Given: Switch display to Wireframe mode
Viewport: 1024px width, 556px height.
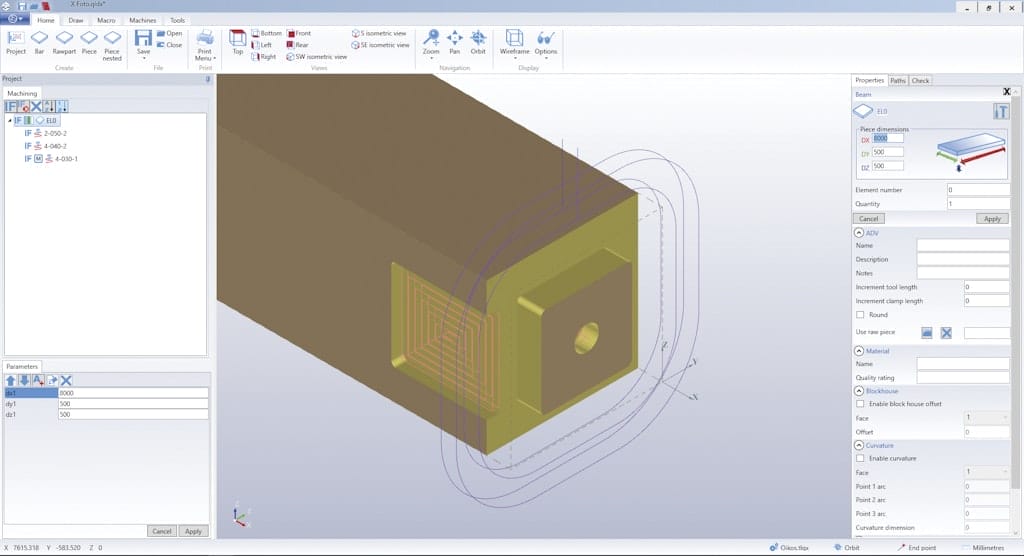Looking at the screenshot, I should click(514, 40).
